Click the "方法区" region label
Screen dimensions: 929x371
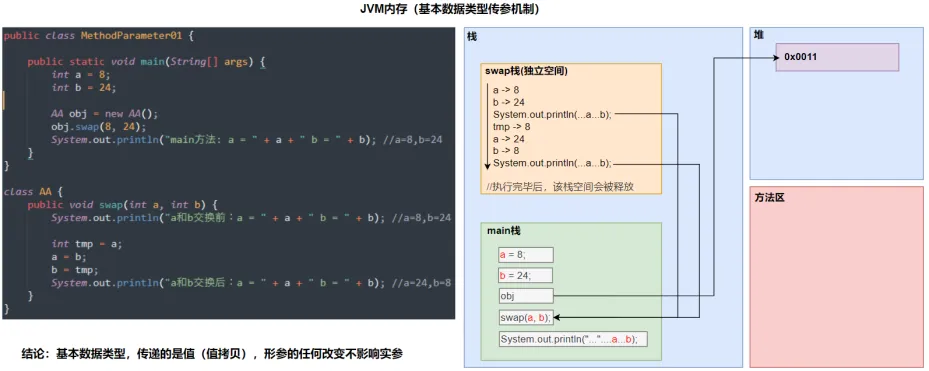(769, 197)
